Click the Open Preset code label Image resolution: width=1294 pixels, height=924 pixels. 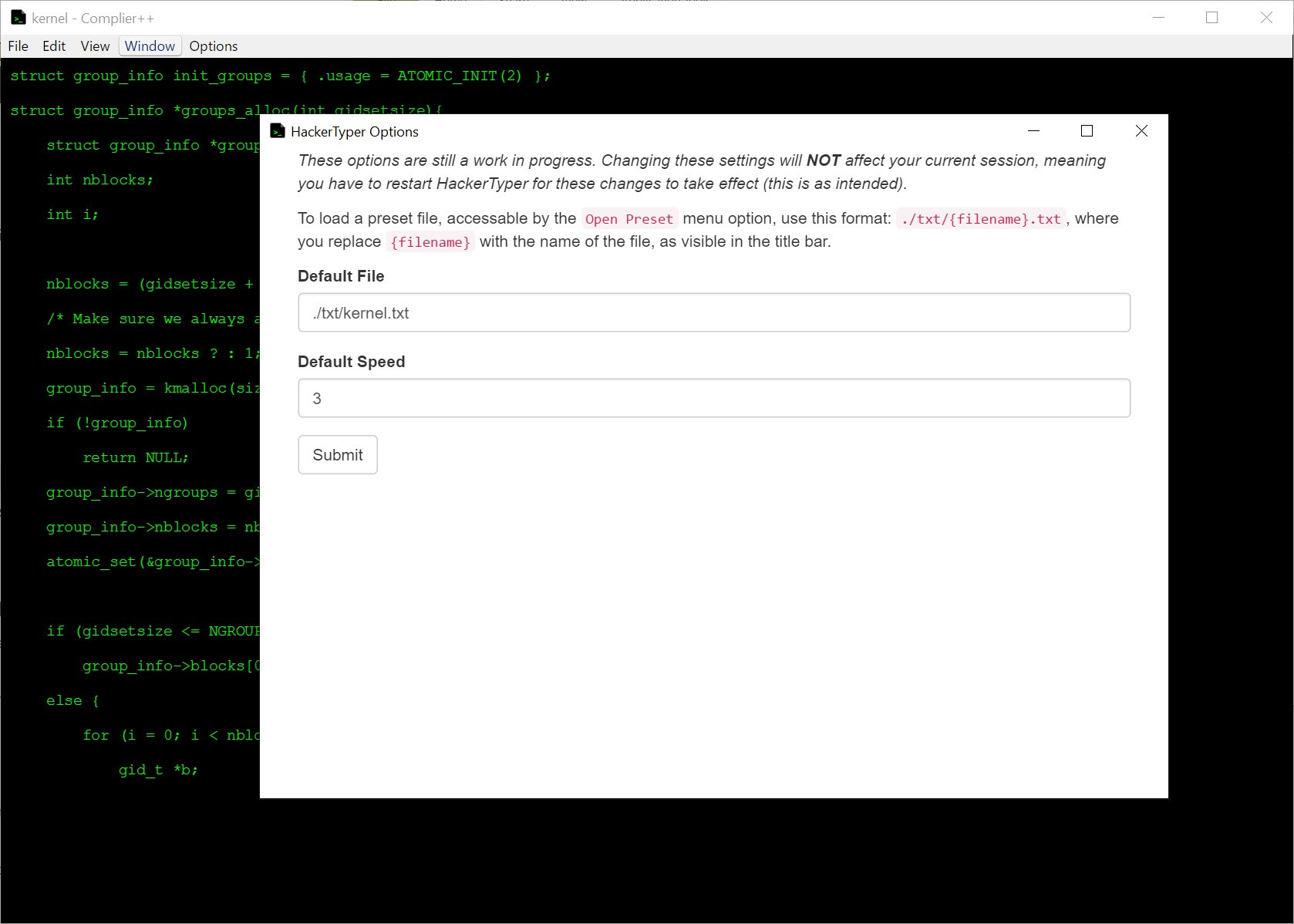coord(629,219)
